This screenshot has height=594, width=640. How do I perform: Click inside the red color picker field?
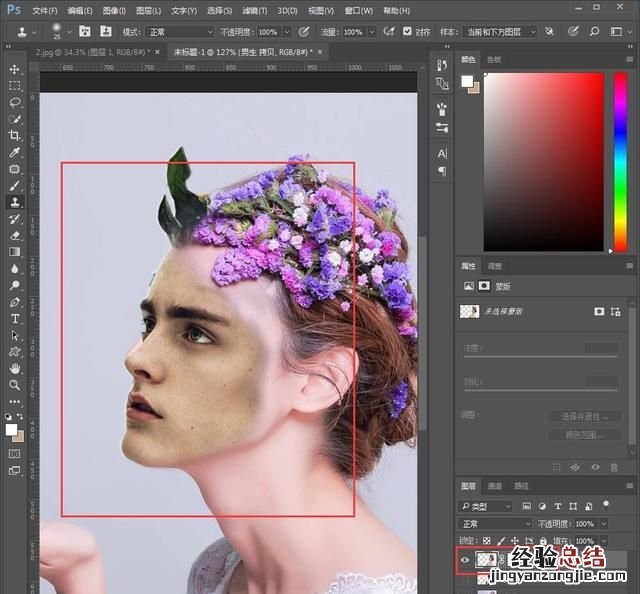point(545,160)
